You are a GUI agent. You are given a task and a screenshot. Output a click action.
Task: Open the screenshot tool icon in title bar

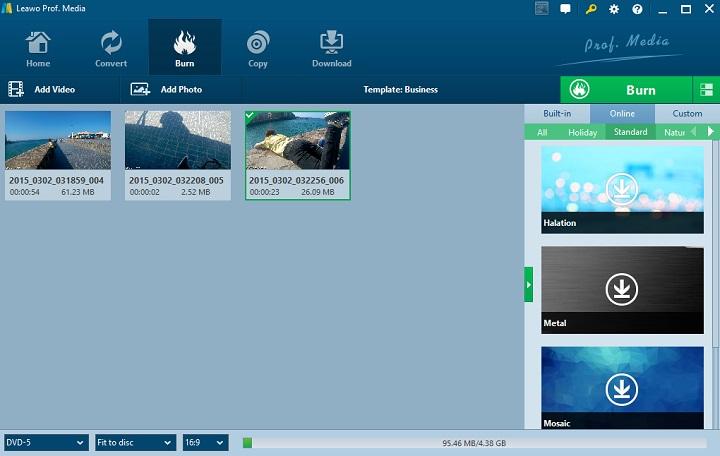pos(542,9)
